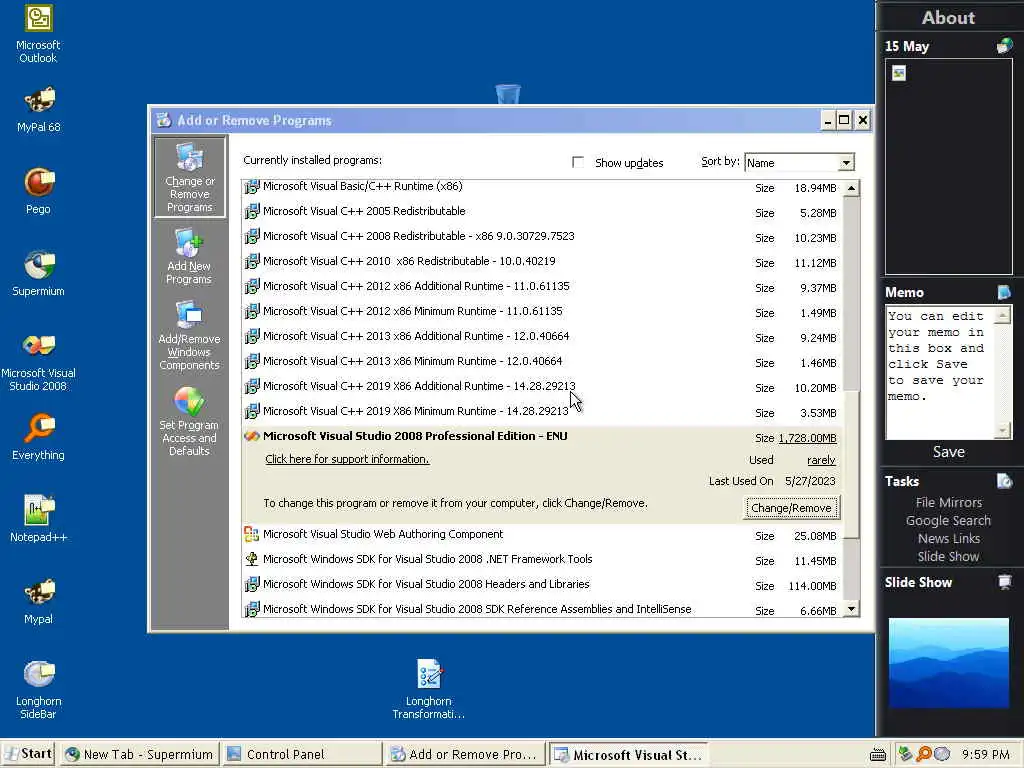Click the on-screen keyboard tray icon

878,755
